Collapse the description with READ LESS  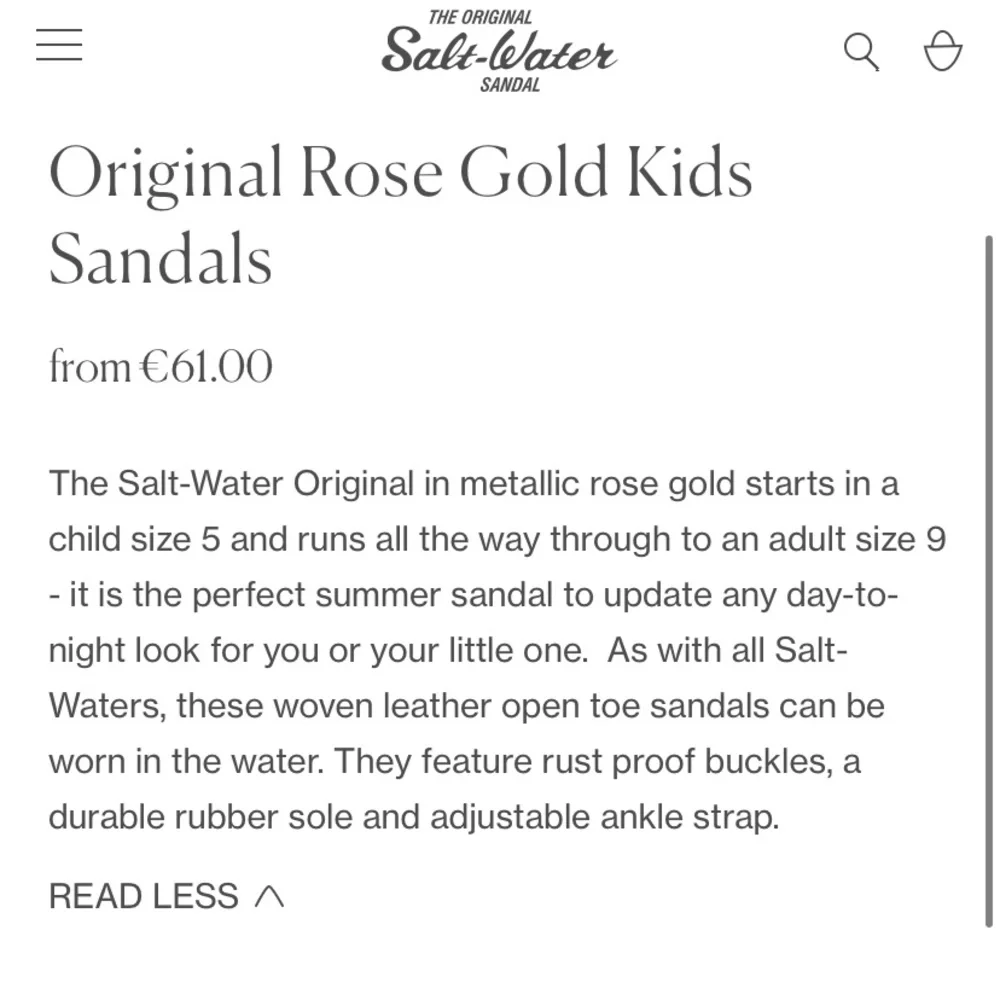pos(145,896)
